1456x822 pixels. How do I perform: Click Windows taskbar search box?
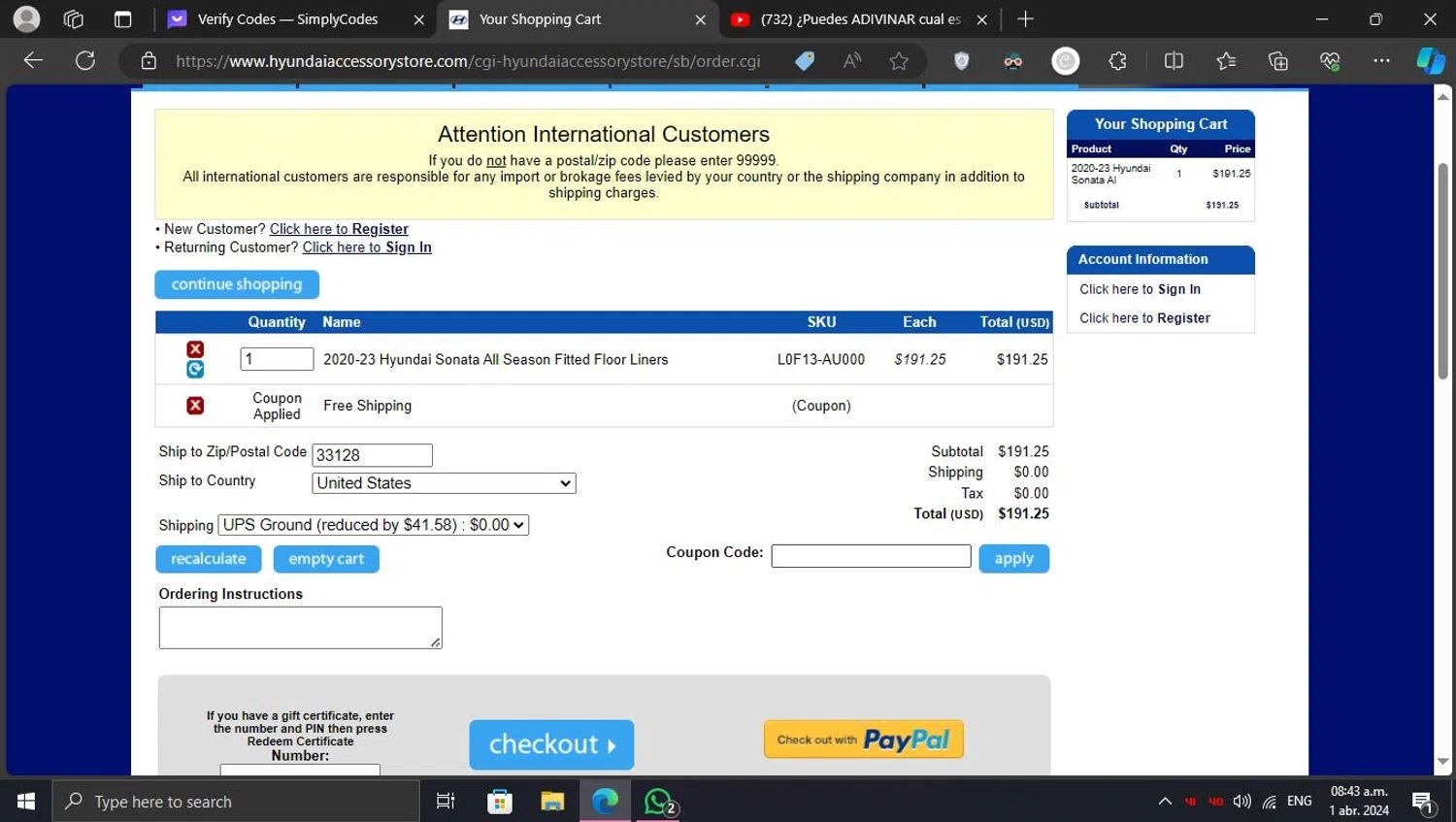237,802
